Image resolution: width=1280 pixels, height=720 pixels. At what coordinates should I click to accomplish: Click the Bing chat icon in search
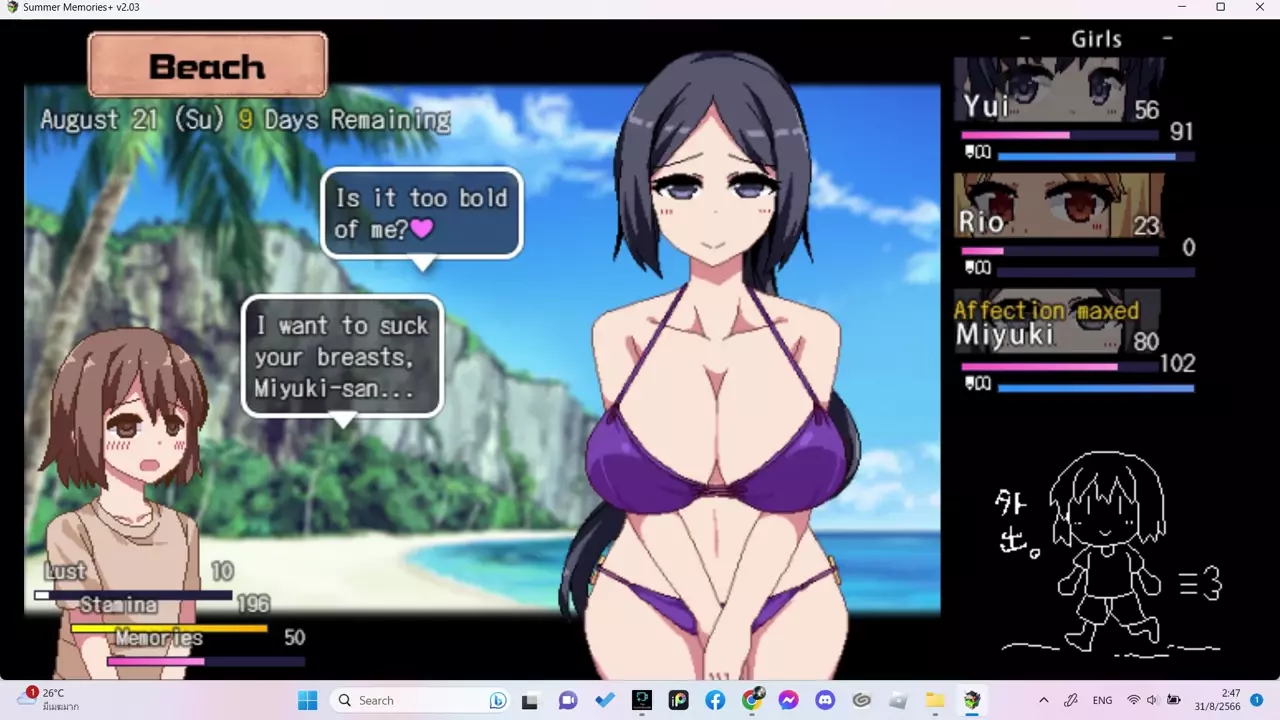[x=497, y=700]
